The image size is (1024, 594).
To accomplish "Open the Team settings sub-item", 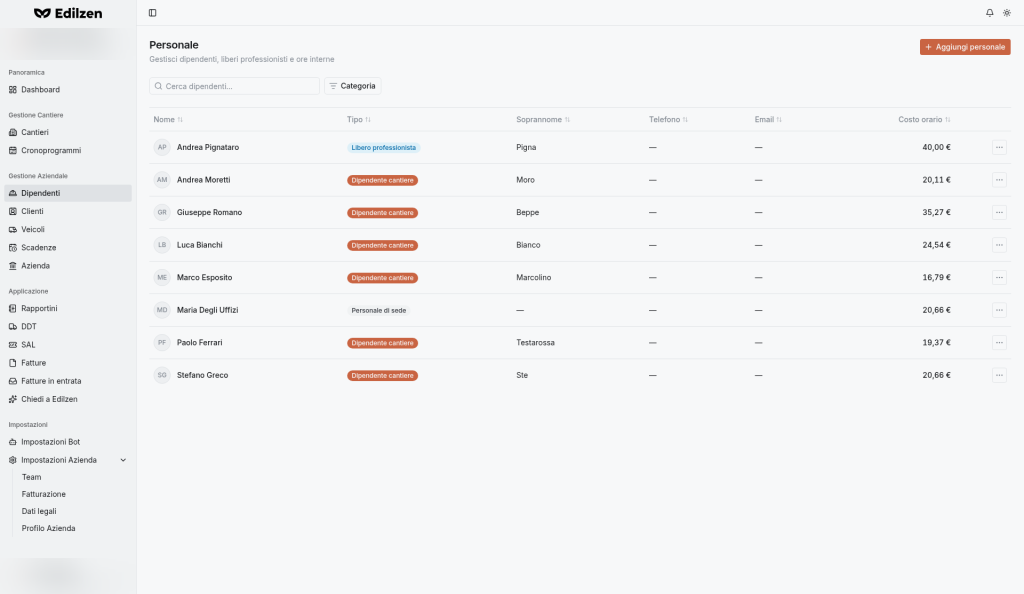I will click(31, 477).
